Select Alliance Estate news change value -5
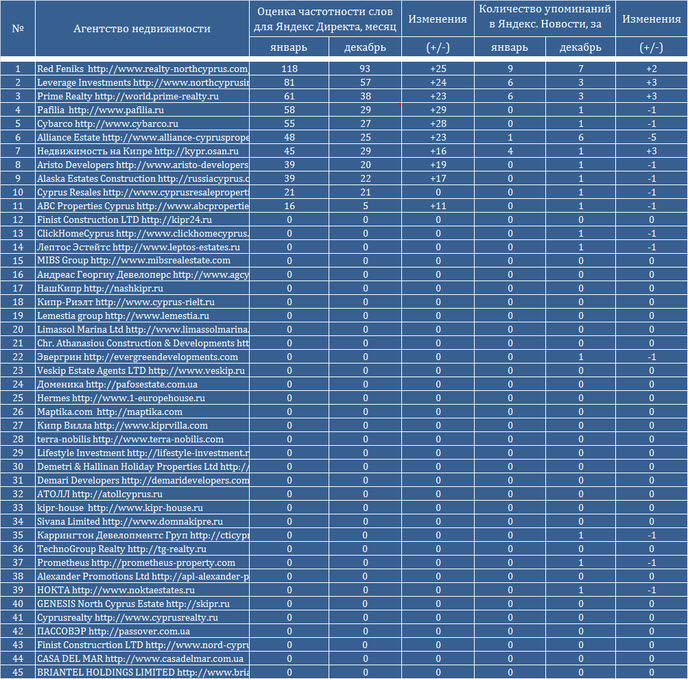The height and width of the screenshot is (679, 688). click(651, 137)
